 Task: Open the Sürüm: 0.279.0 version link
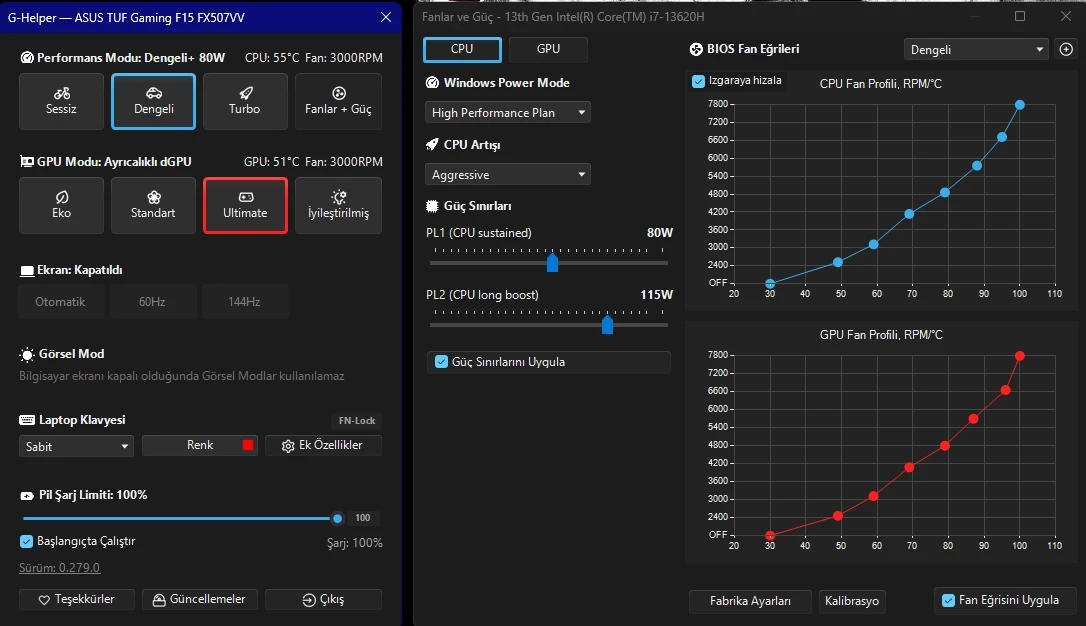[60, 568]
